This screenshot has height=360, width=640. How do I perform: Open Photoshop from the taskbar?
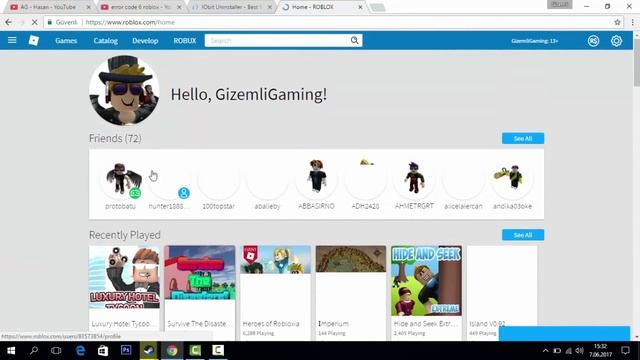coord(126,350)
